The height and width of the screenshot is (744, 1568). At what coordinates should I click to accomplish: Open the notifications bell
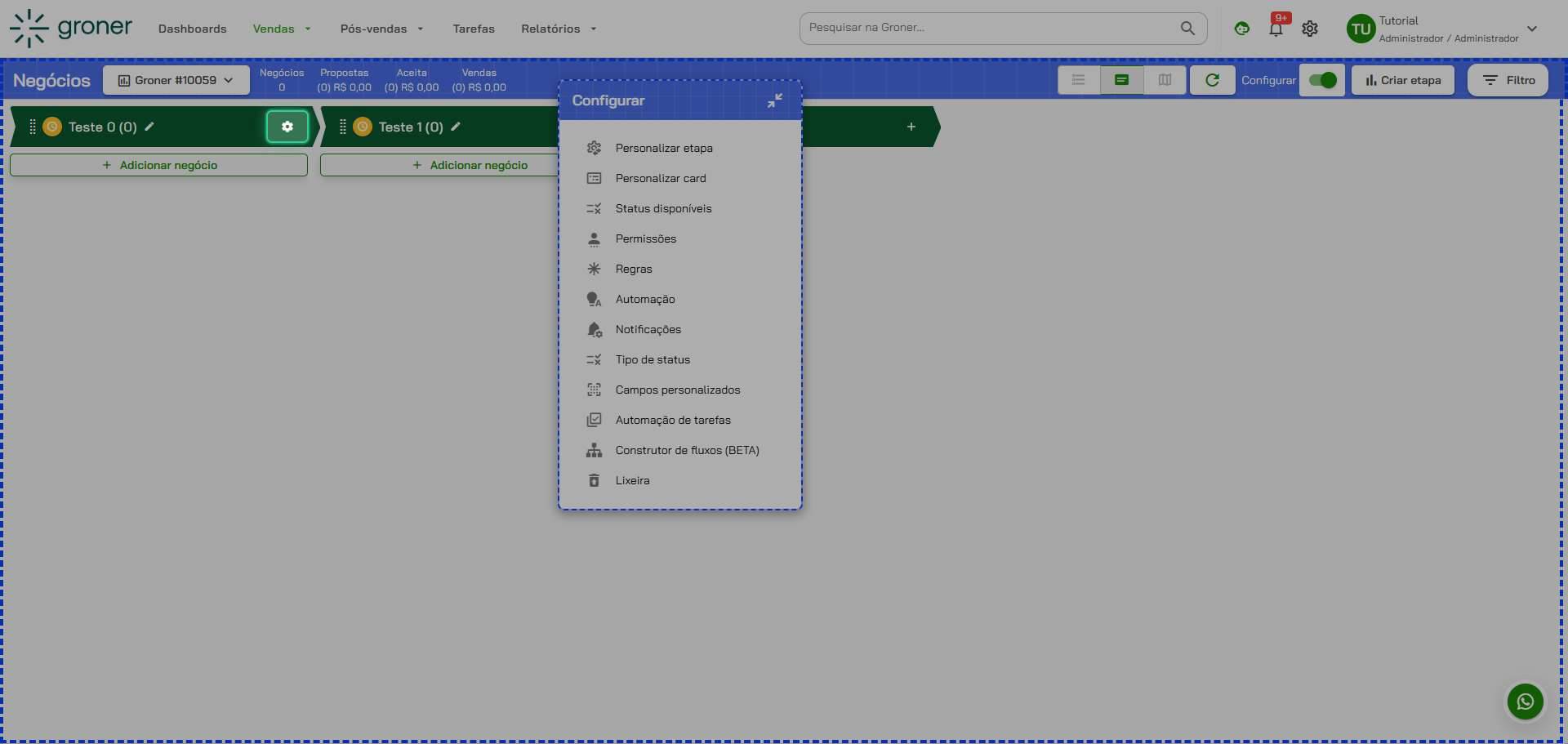click(1276, 29)
